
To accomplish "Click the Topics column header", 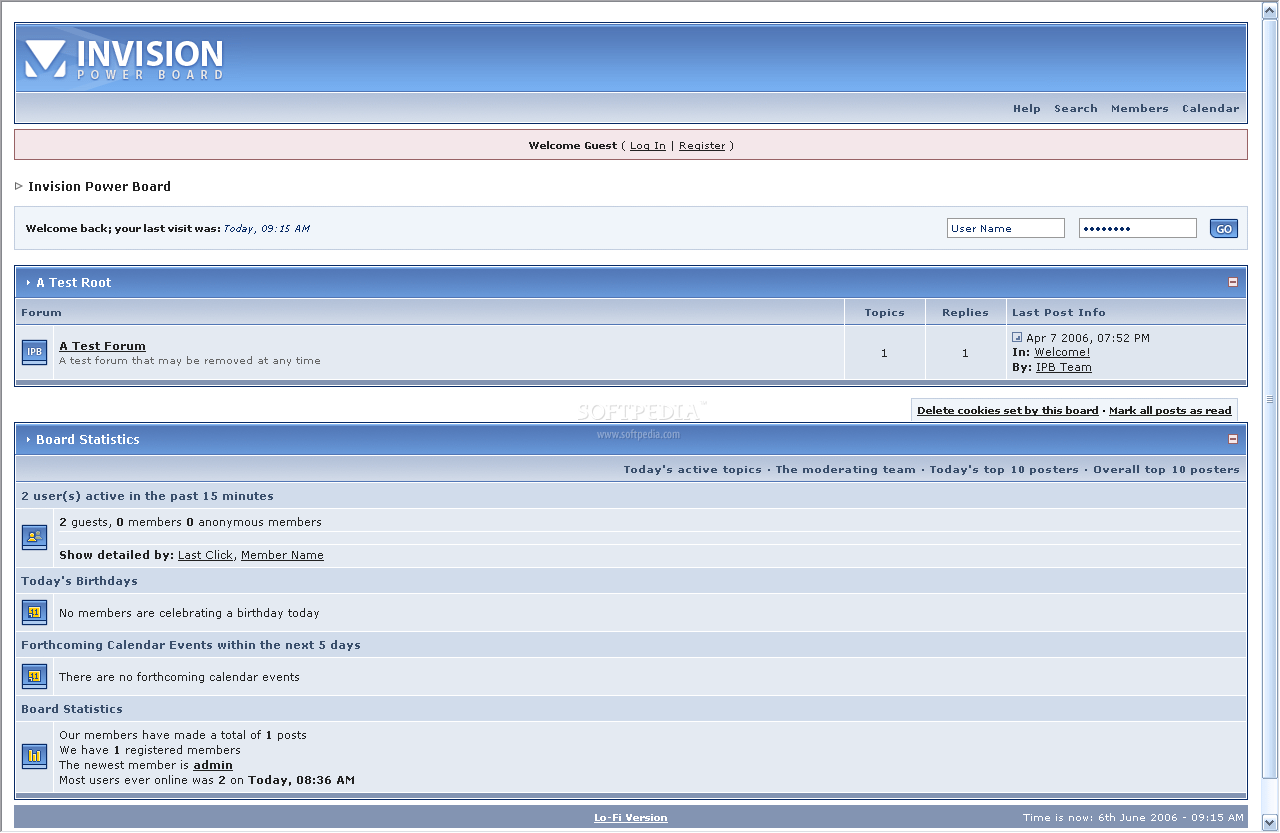I will (884, 312).
